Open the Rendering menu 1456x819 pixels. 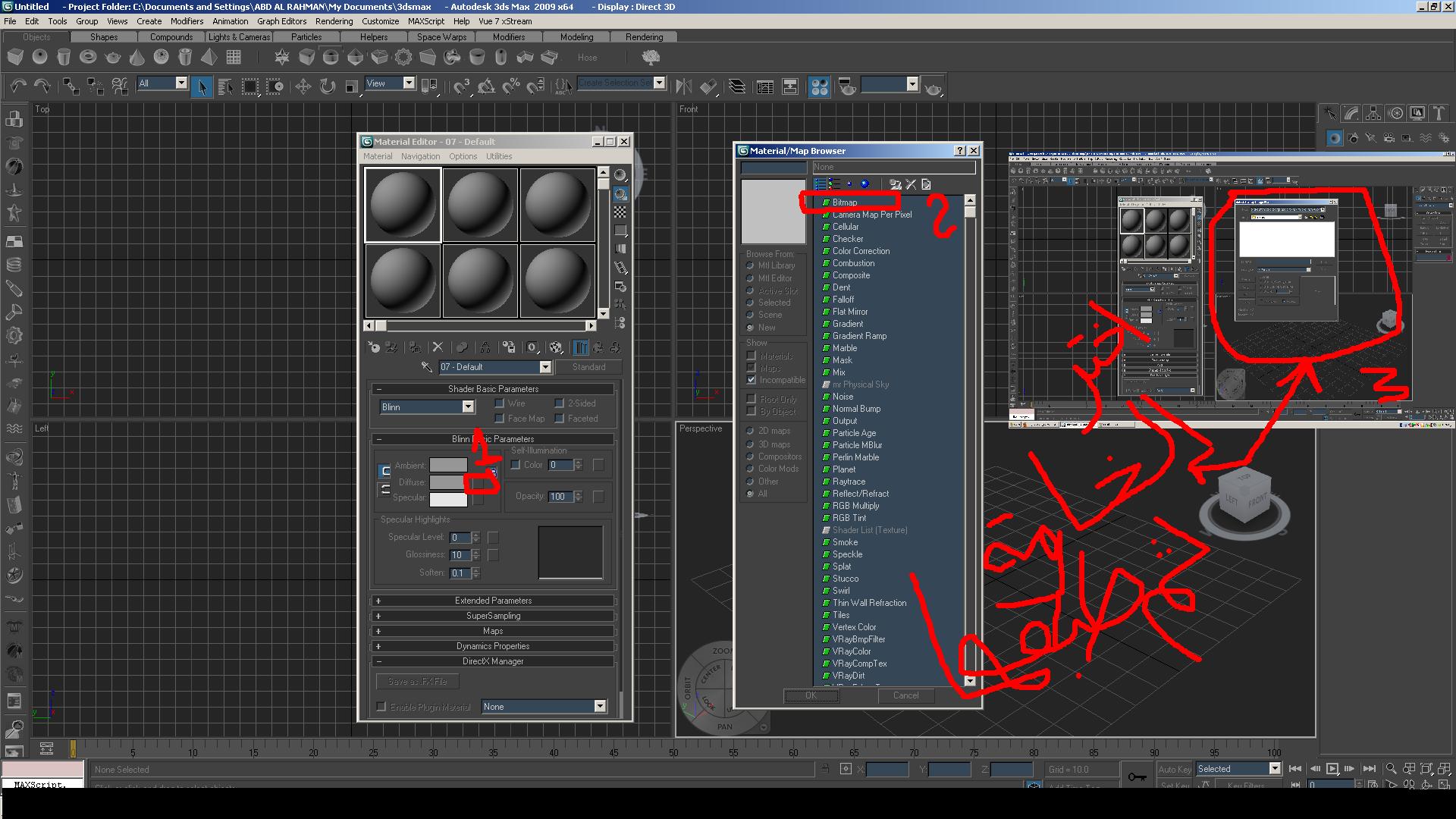coord(334,21)
